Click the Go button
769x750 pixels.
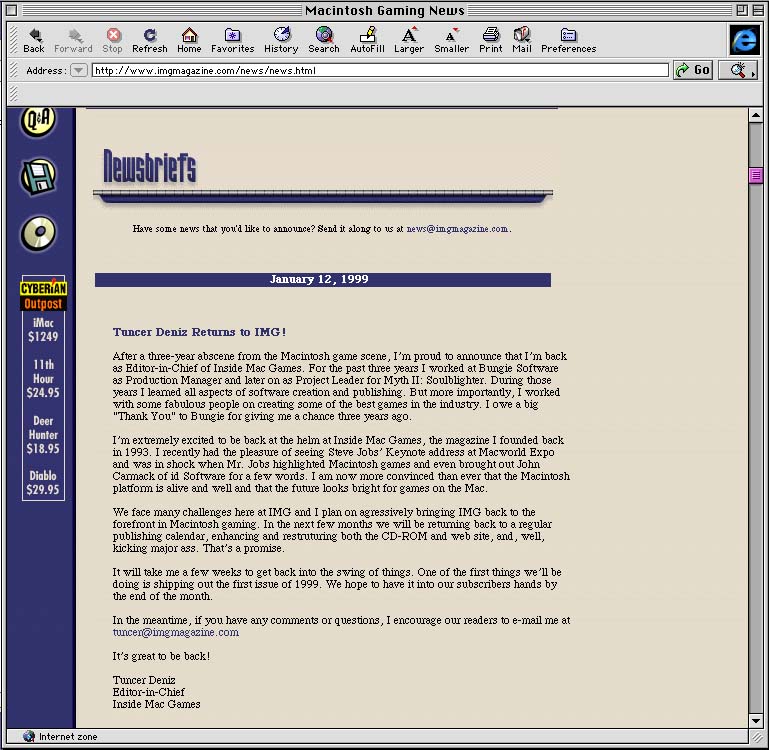[693, 70]
